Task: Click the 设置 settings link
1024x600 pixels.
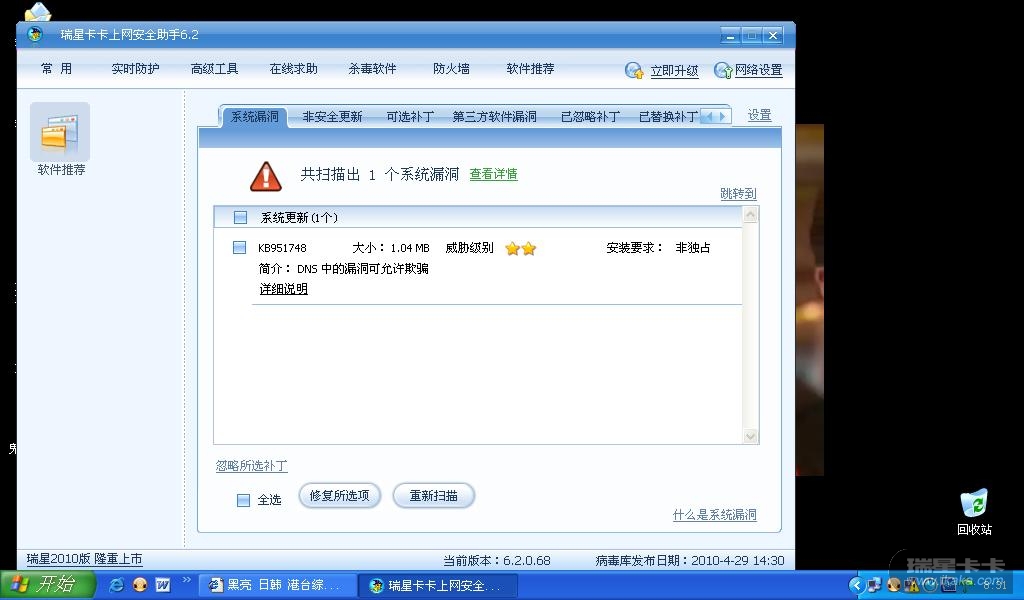Action: 760,115
